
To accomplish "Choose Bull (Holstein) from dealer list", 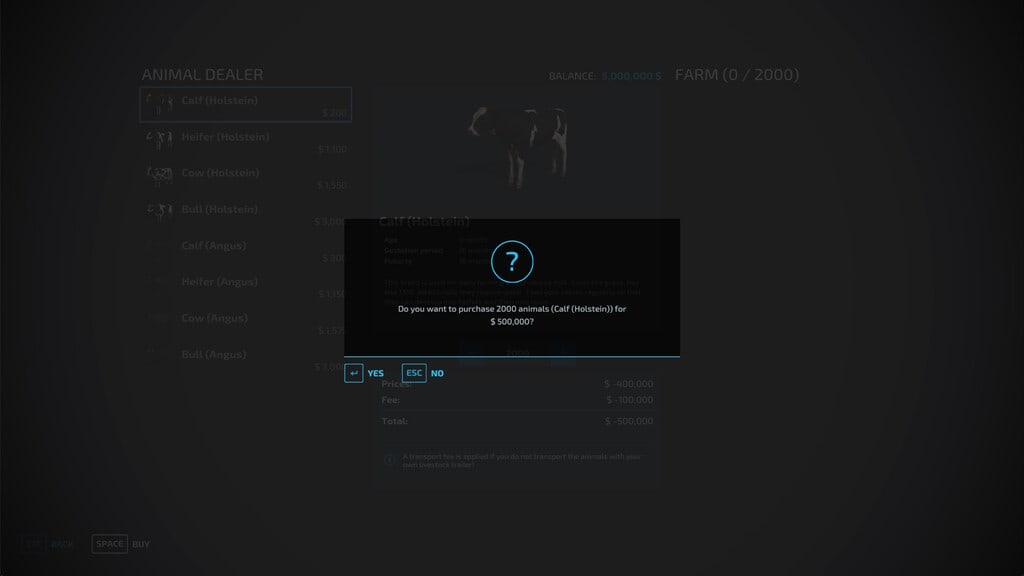I will coord(245,213).
